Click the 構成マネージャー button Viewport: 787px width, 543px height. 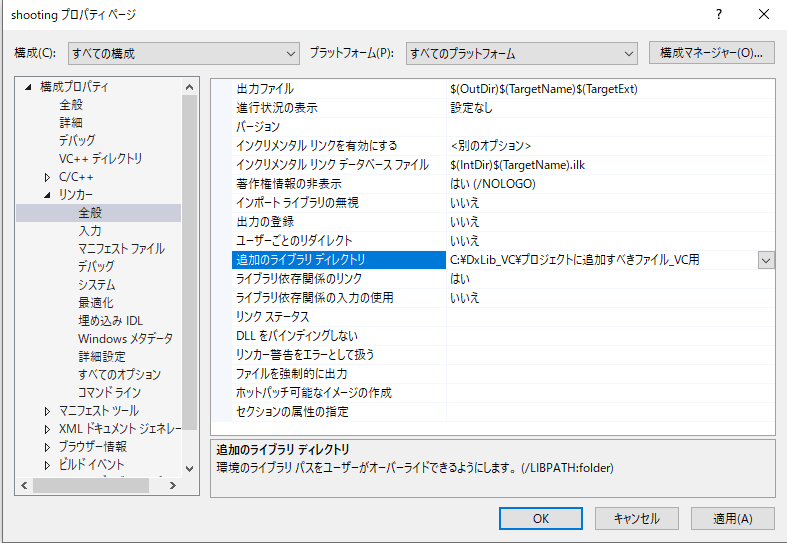pyautogui.click(x=711, y=53)
